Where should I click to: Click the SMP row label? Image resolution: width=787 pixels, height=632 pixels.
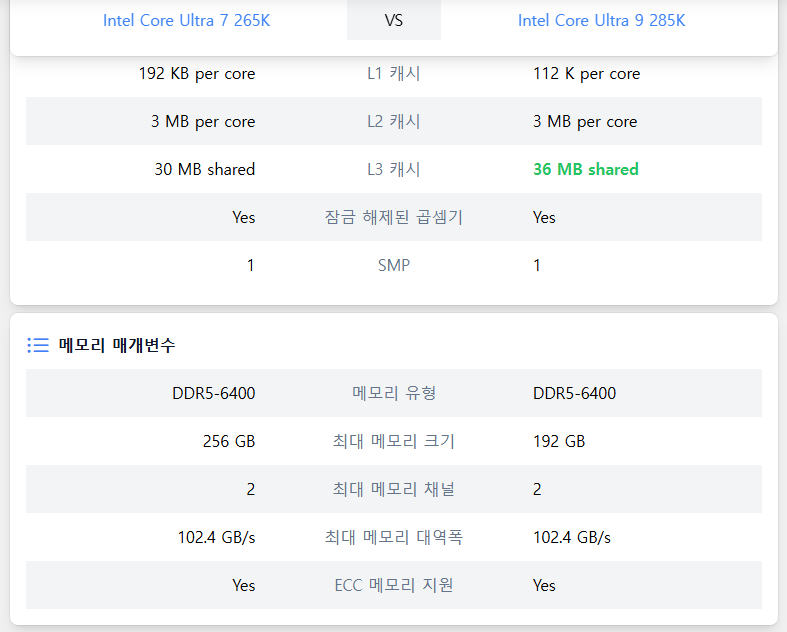(394, 265)
